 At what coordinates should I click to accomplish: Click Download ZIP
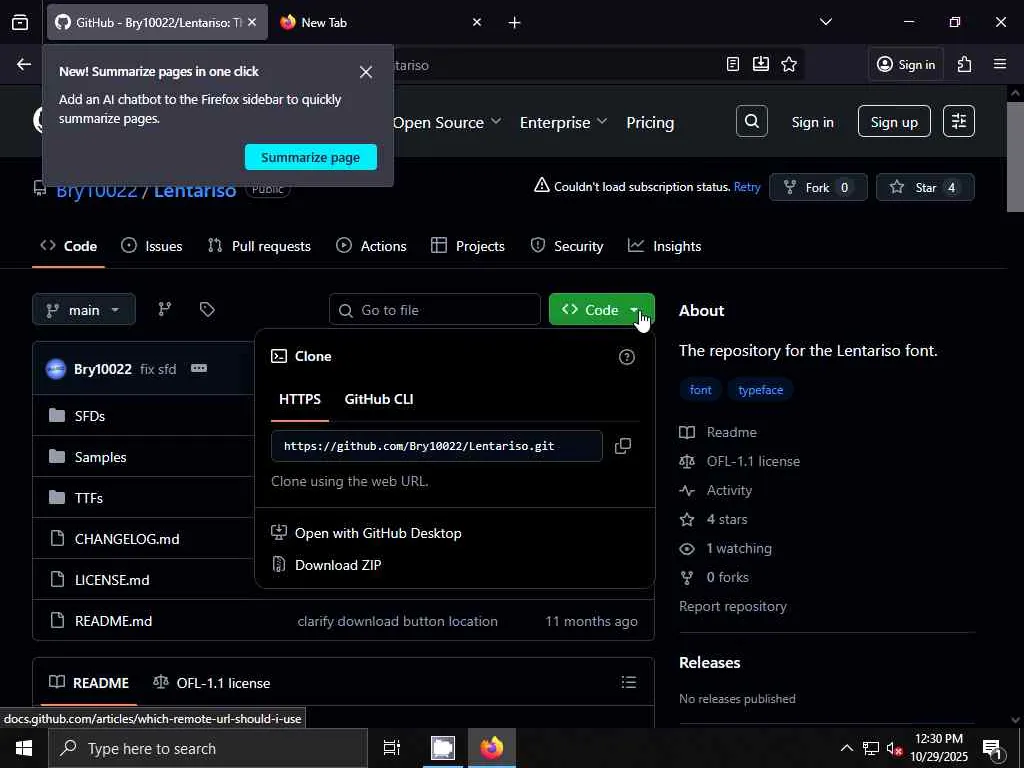tap(327, 565)
